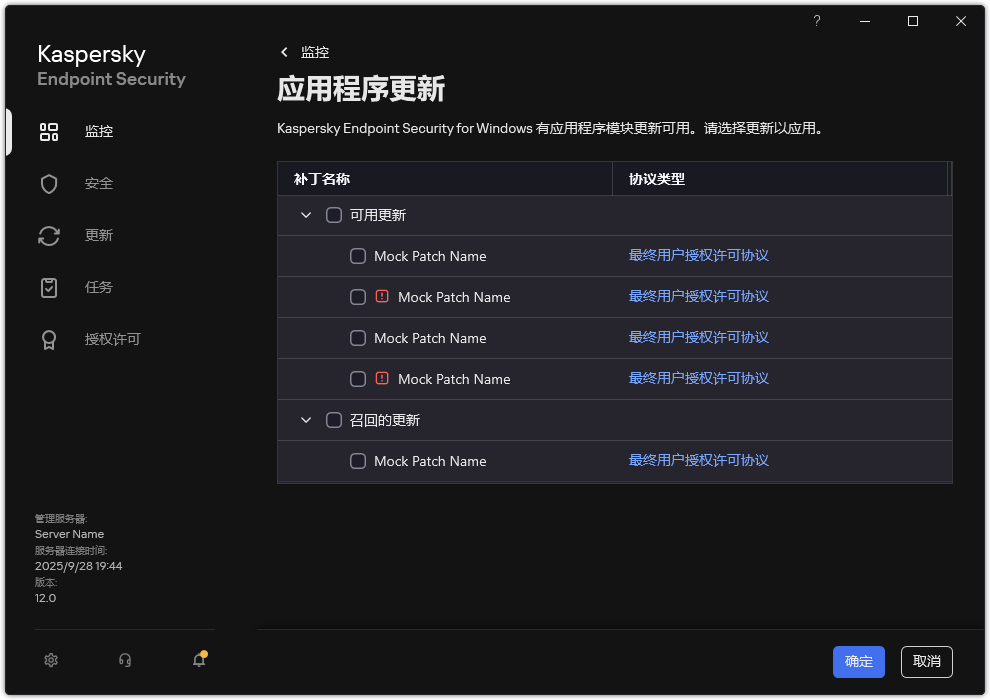Collapse the 召回的更新 group
The image size is (990, 700).
pos(305,419)
